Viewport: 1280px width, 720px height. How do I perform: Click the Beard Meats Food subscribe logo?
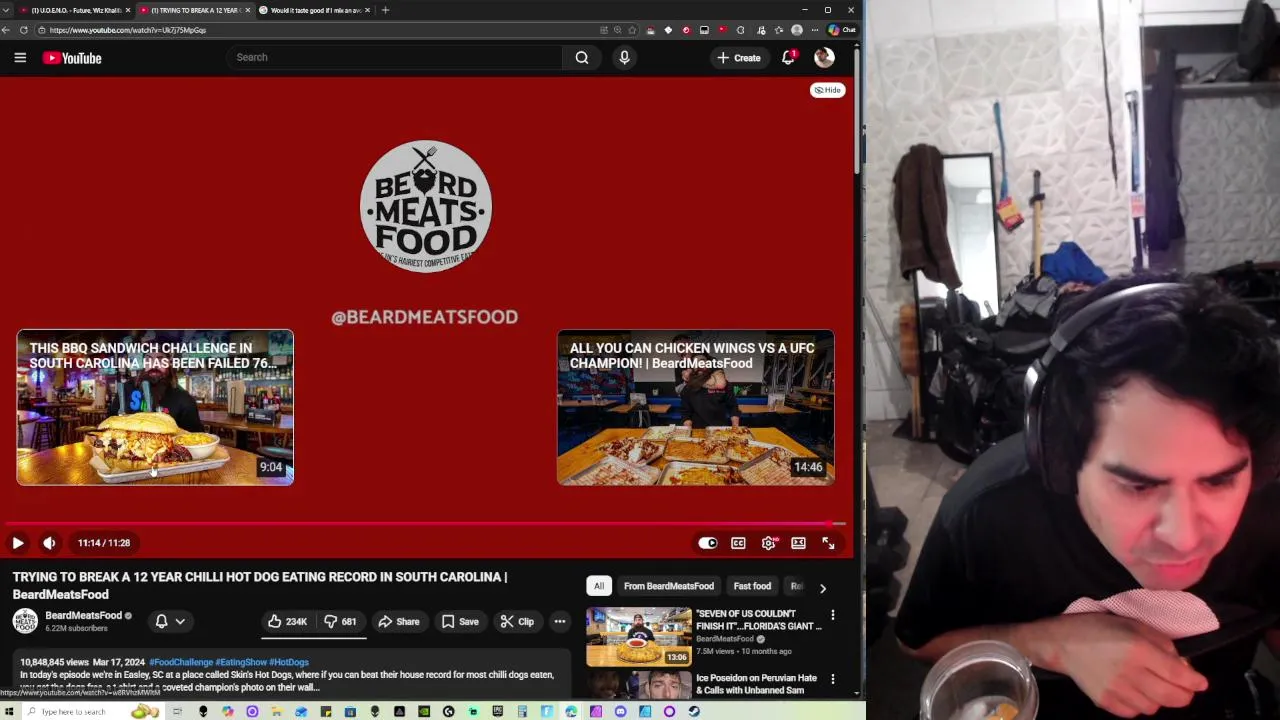426,206
